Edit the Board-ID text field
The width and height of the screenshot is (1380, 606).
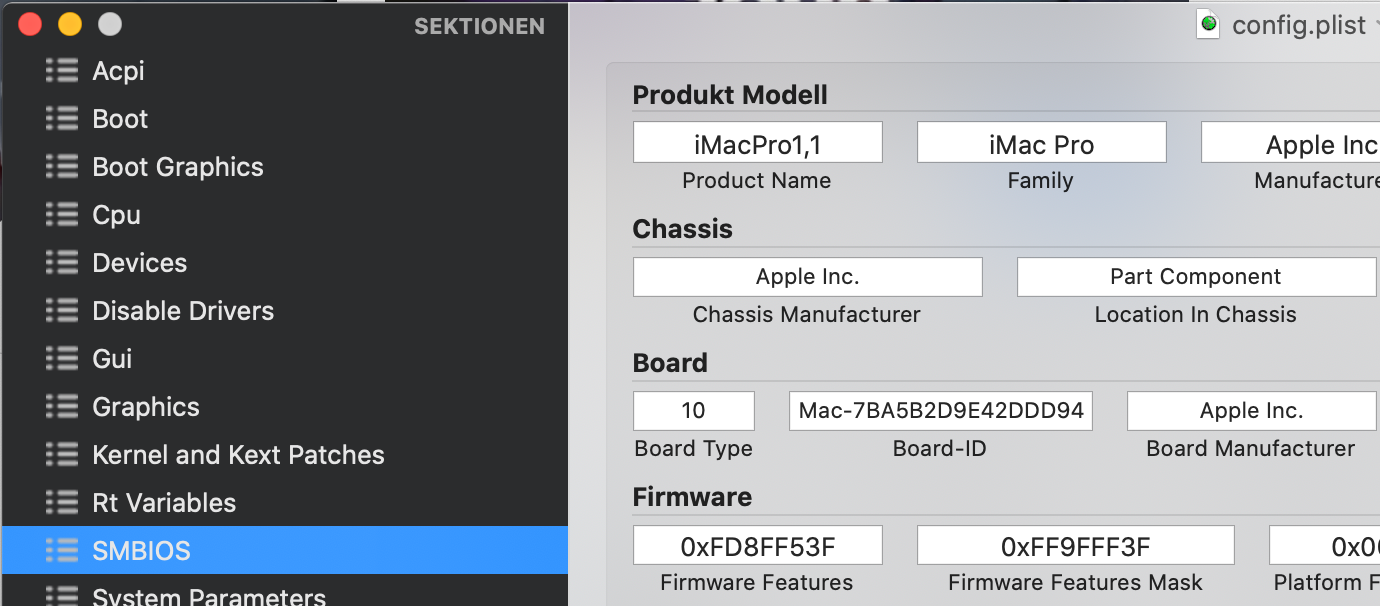(x=940, y=411)
